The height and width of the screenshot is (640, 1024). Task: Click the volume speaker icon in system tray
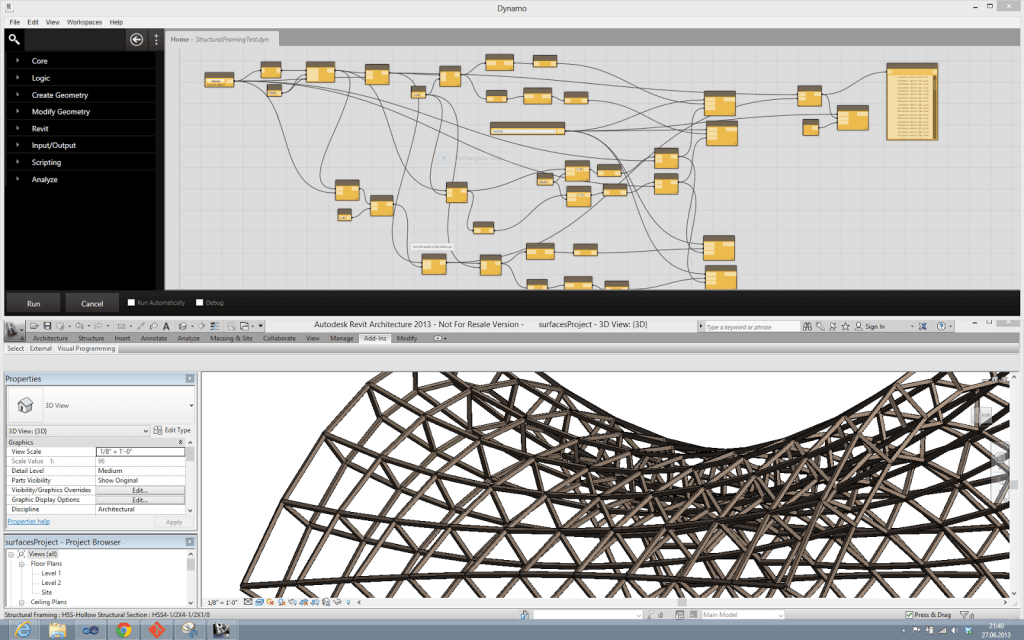point(954,630)
